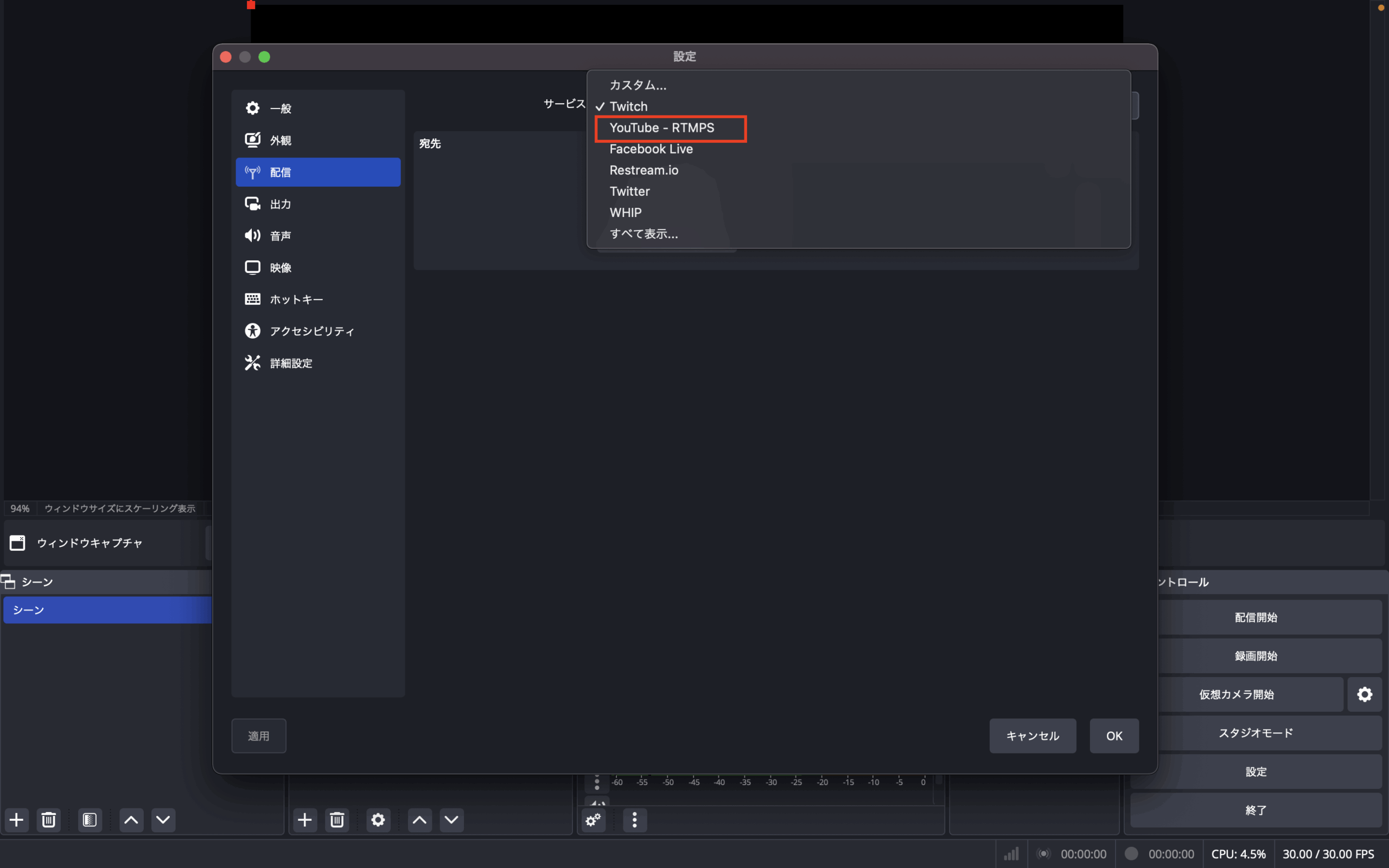
Task: Click the recording status dot icon
Action: pos(1131,854)
